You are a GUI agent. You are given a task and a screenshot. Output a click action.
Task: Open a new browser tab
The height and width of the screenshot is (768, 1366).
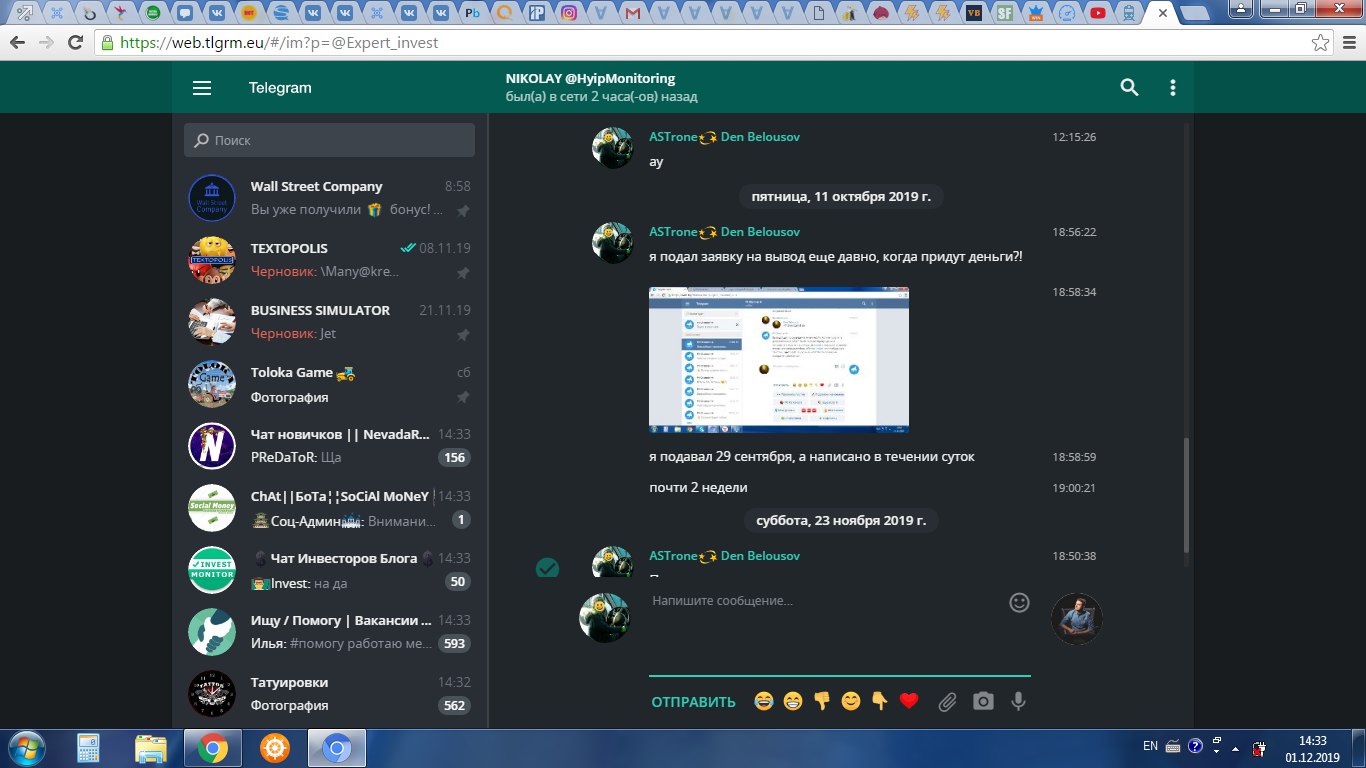coord(1194,13)
